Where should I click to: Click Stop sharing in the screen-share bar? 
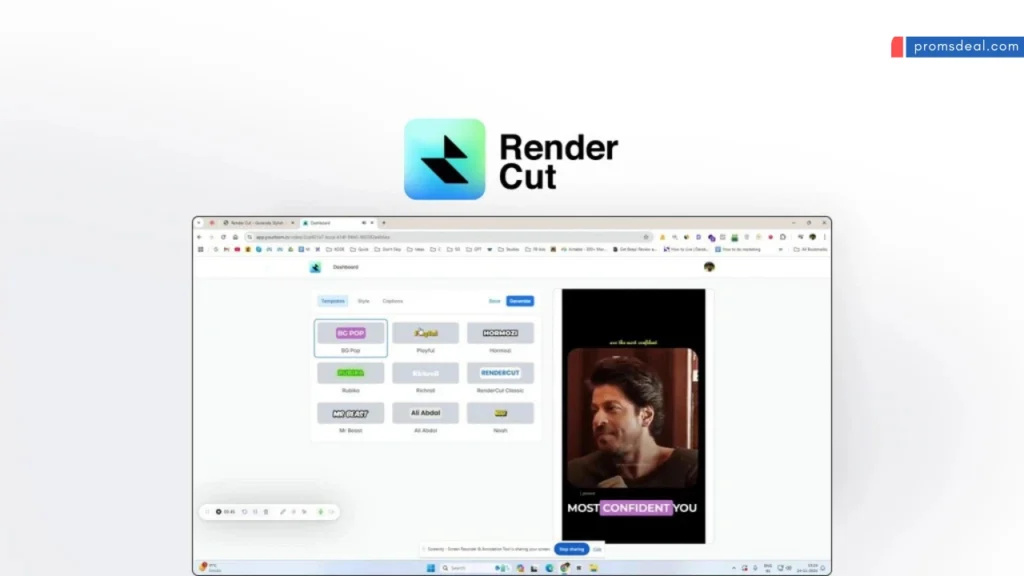point(573,548)
